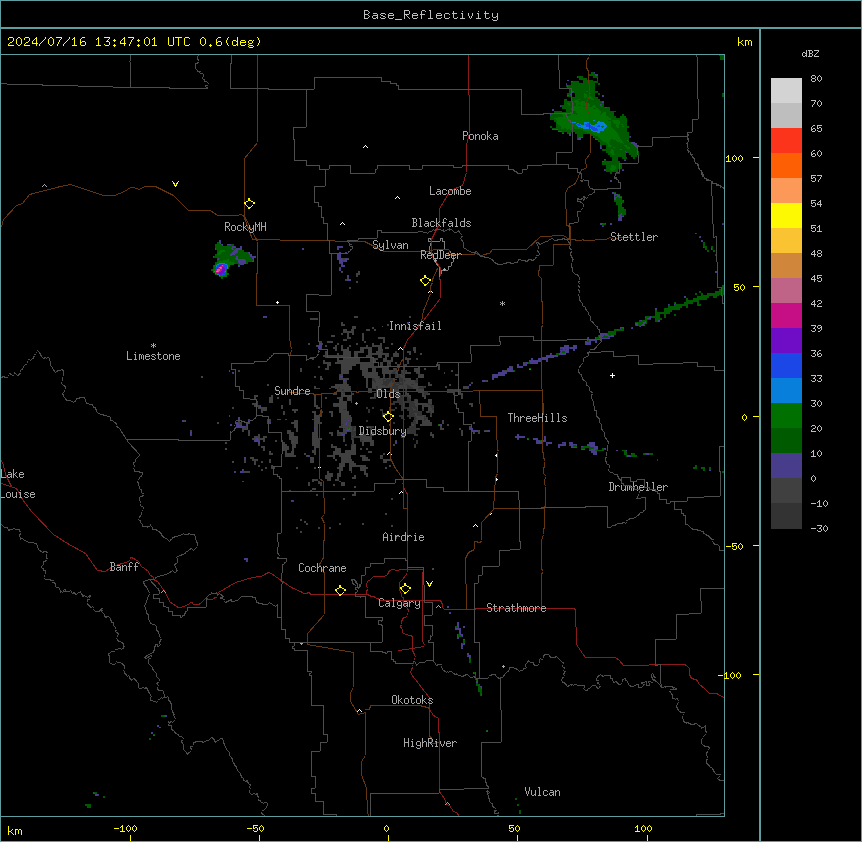The width and height of the screenshot is (862, 842).
Task: Click the purple 36-39 dBZ legend swatch
Action: tap(786, 341)
